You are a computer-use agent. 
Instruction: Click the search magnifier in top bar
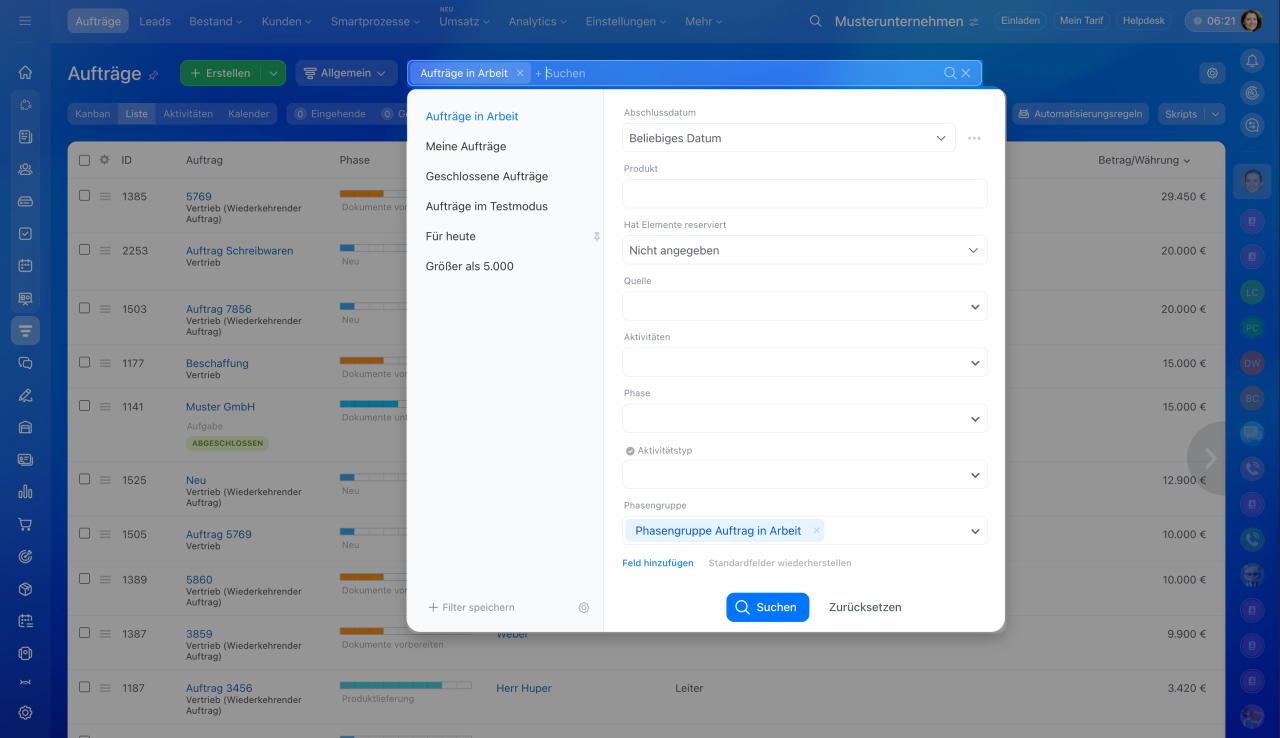click(816, 21)
